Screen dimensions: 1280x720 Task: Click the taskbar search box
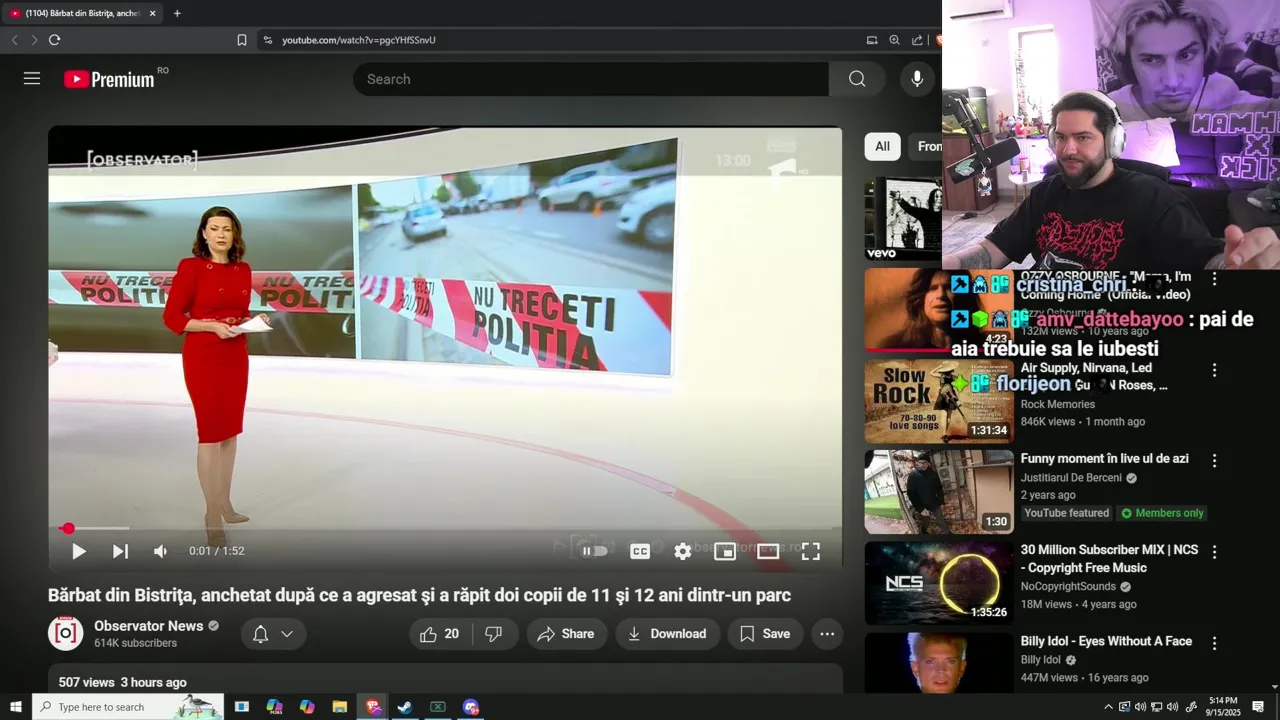(128, 707)
